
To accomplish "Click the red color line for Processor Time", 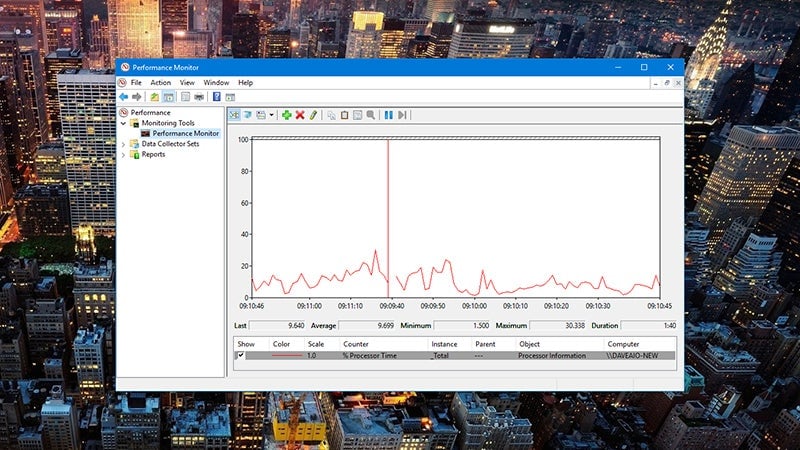I will [x=287, y=355].
